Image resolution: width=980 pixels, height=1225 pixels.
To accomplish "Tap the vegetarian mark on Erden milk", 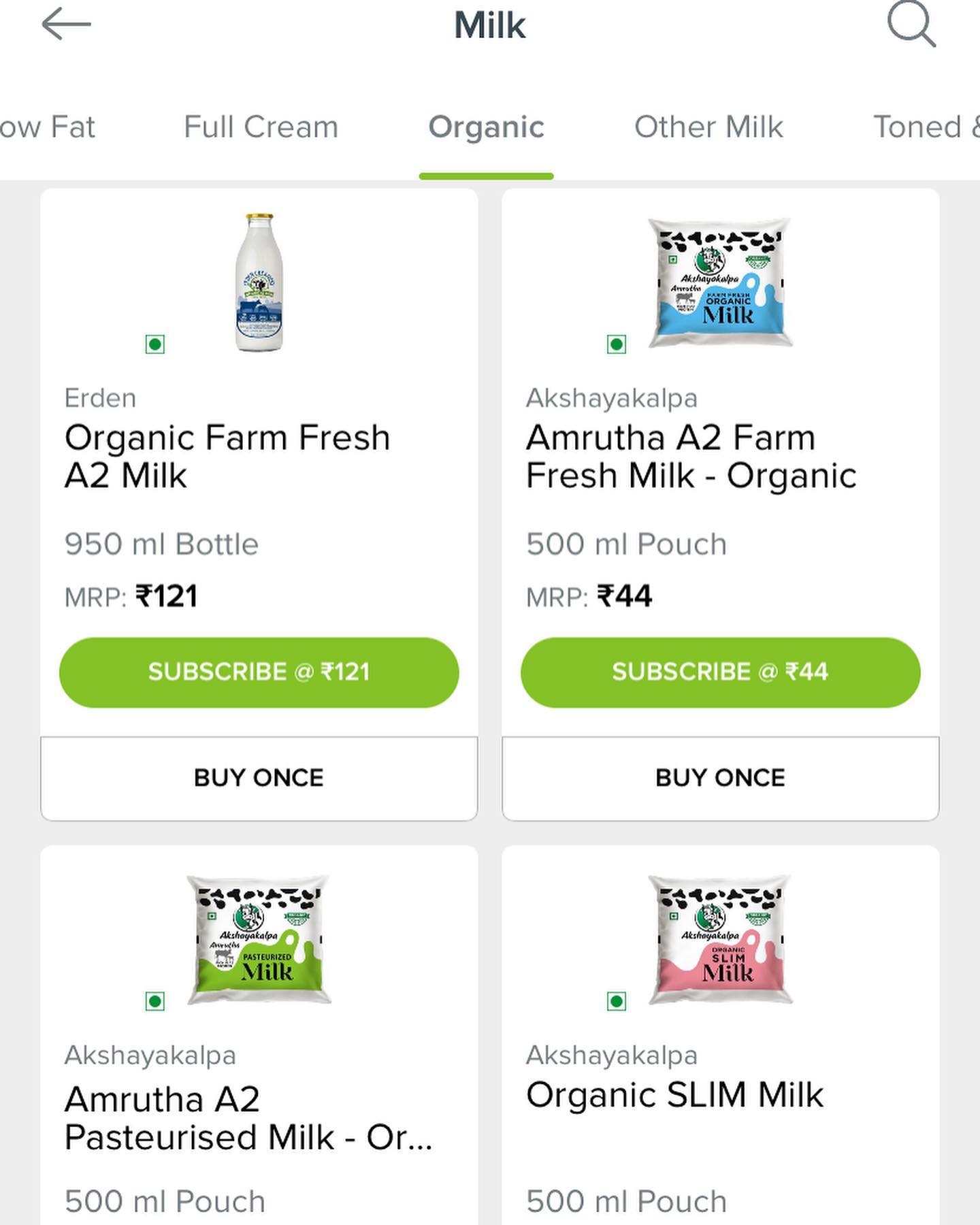I will pyautogui.click(x=155, y=344).
